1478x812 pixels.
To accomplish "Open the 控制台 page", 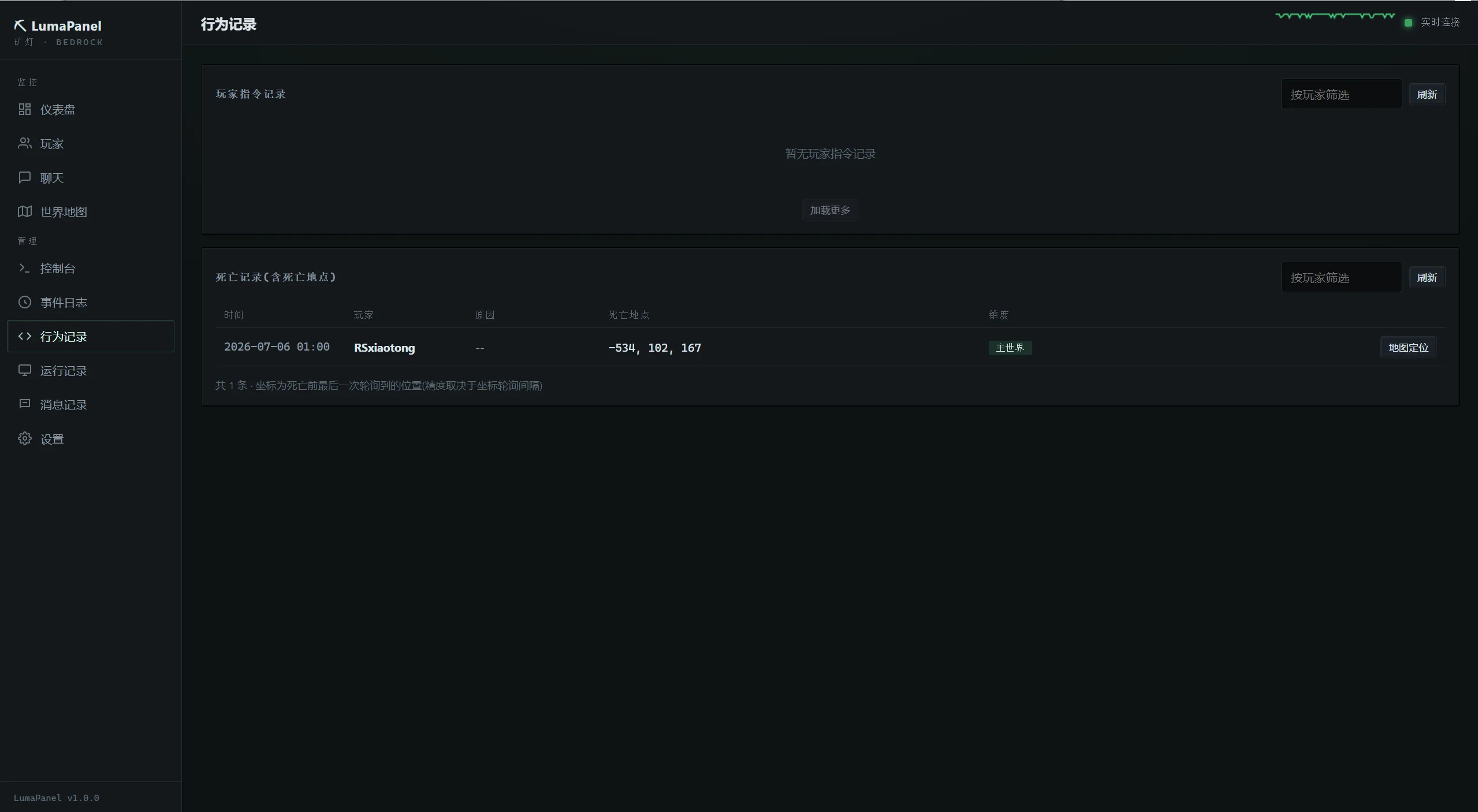I will pyautogui.click(x=91, y=268).
